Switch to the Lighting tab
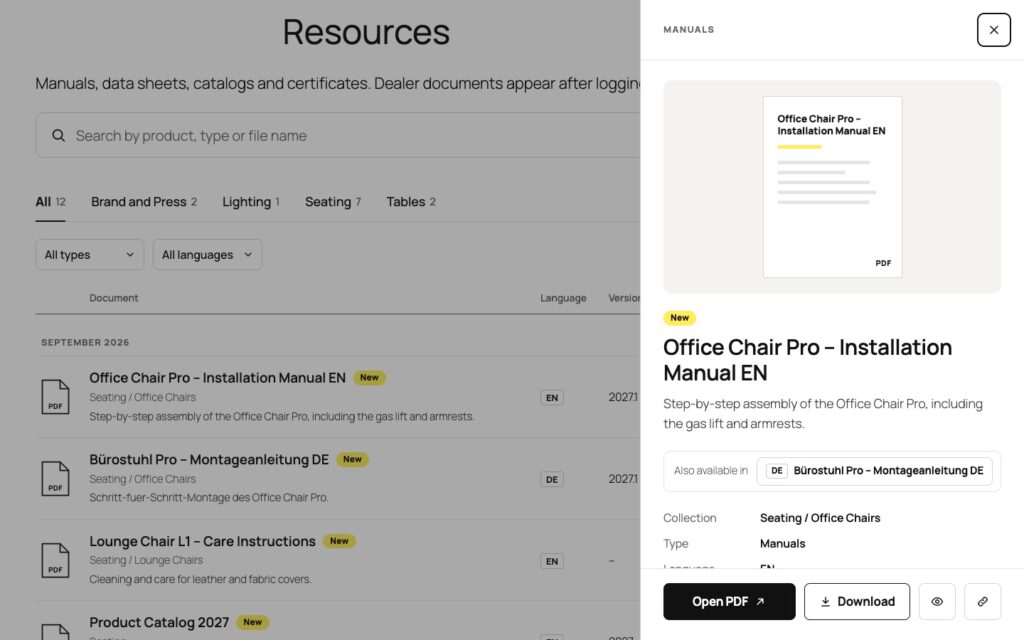The height and width of the screenshot is (640, 1024). point(251,202)
